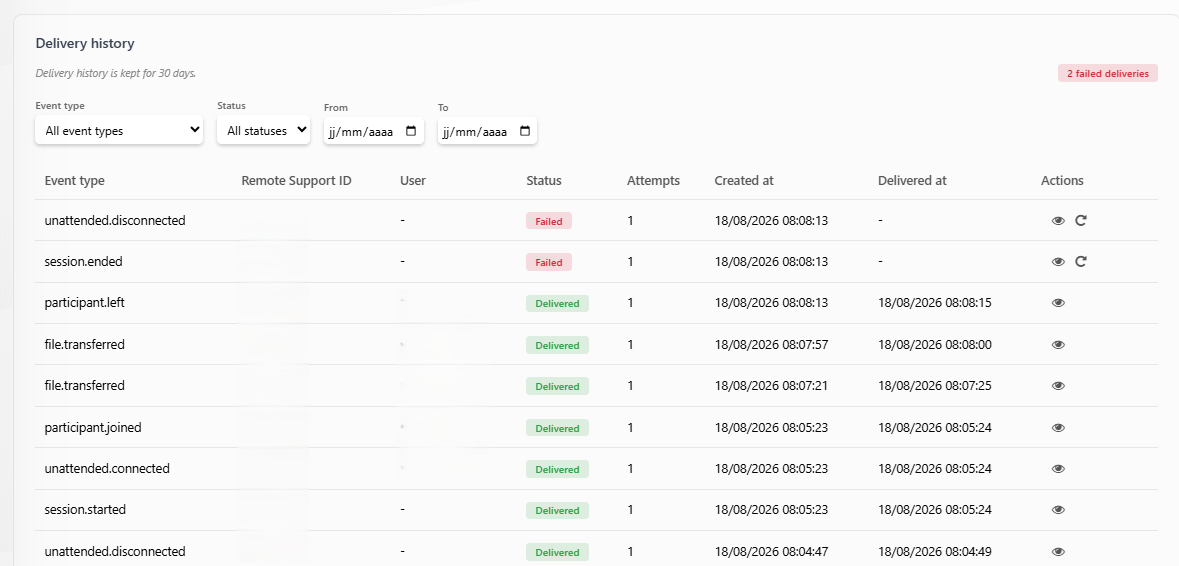
Task: Click the Remote Support ID column header
Action: click(x=296, y=180)
